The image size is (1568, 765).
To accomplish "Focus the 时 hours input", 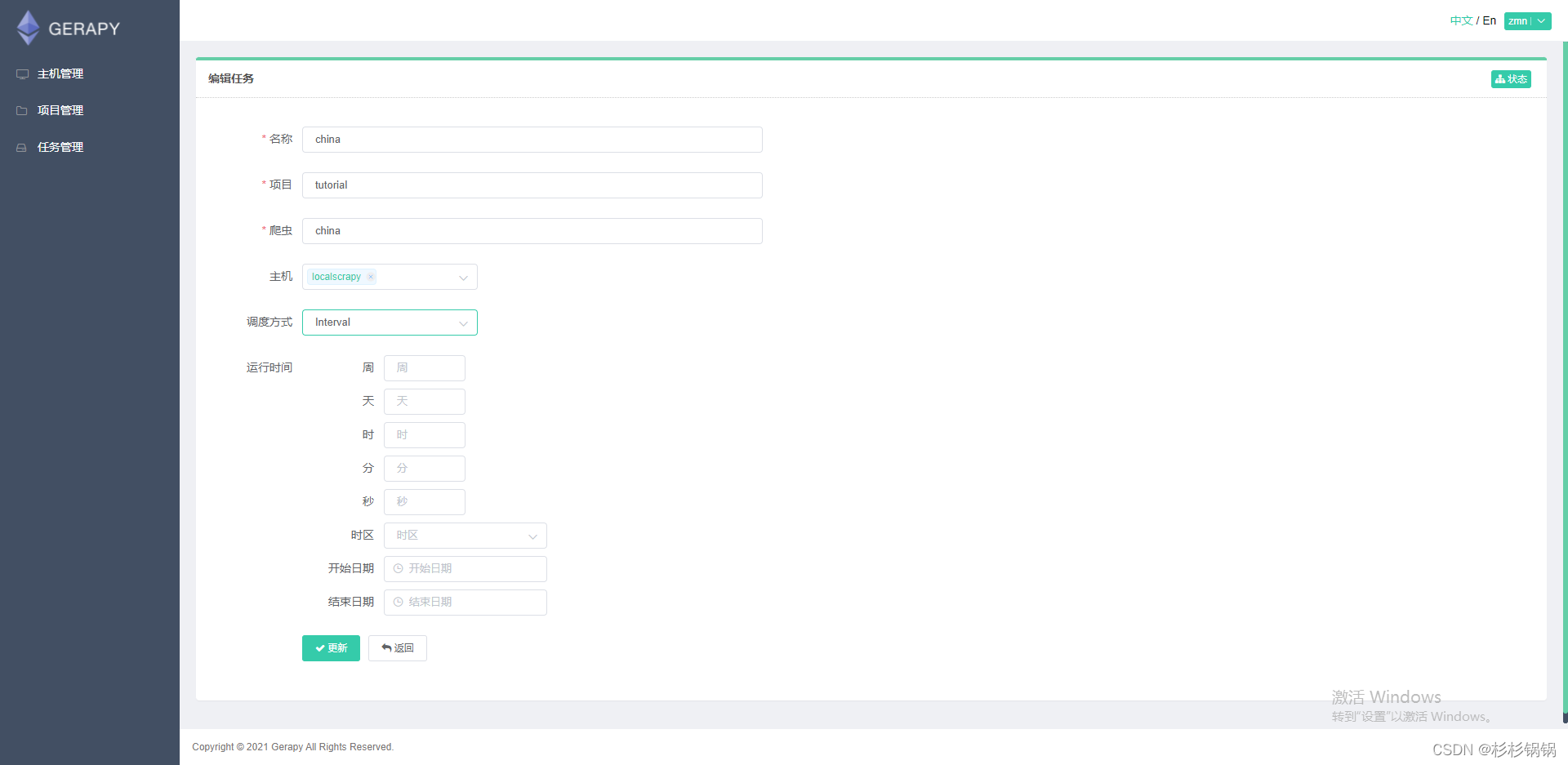I will (x=425, y=435).
